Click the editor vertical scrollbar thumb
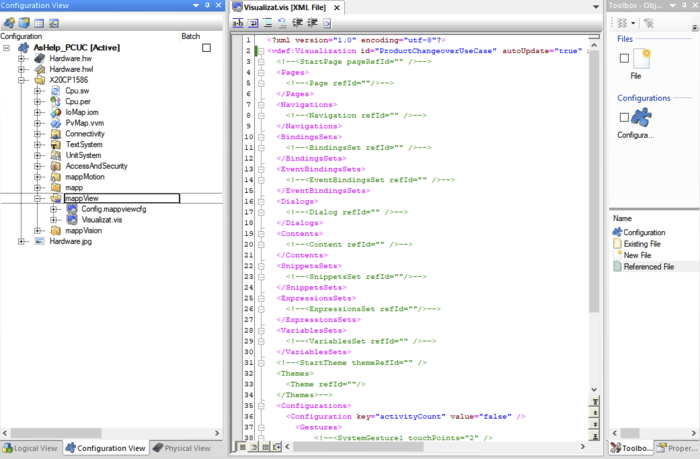This screenshot has height=459, width=700. [x=594, y=181]
